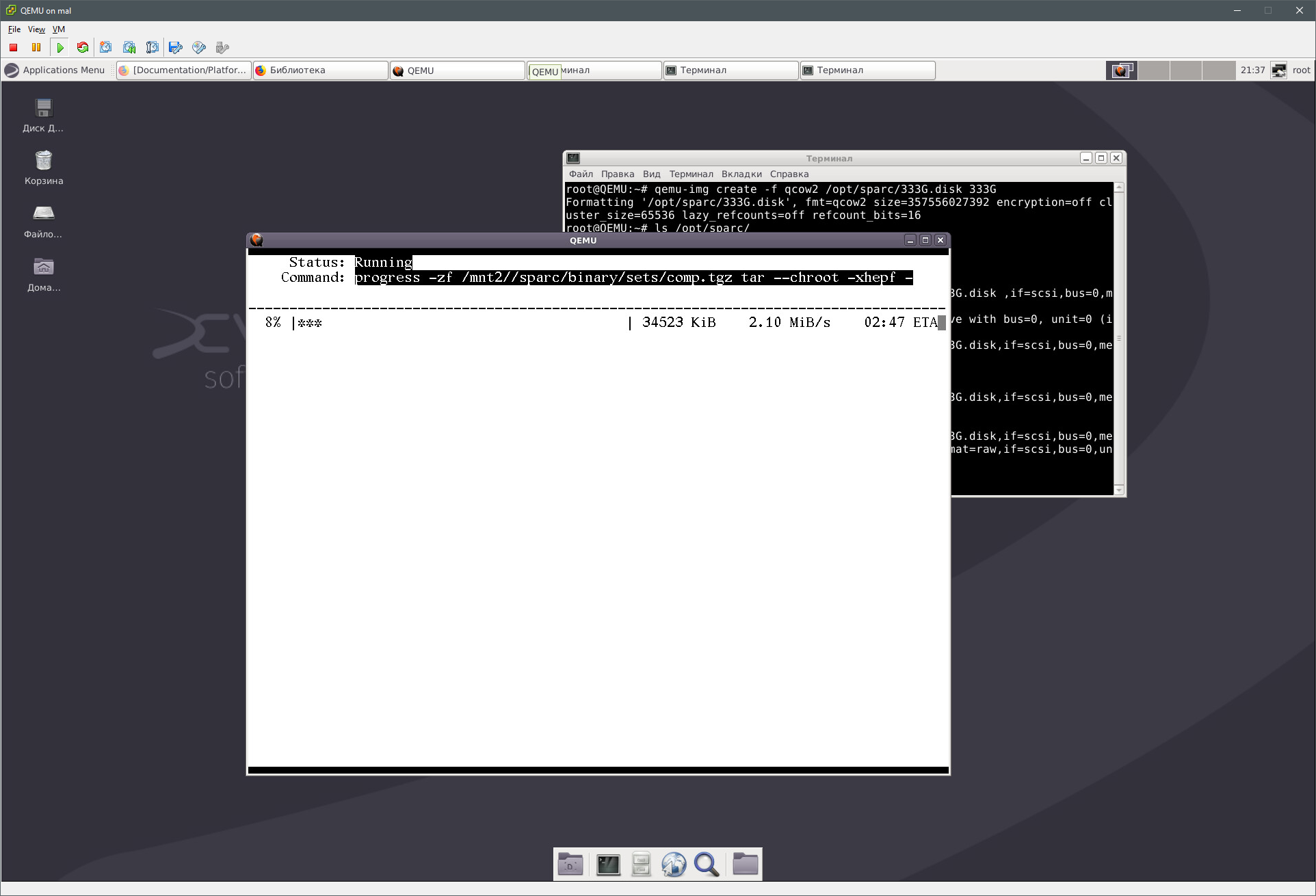Open web browser from bottom dock
The image size is (1316, 896).
[x=674, y=865]
